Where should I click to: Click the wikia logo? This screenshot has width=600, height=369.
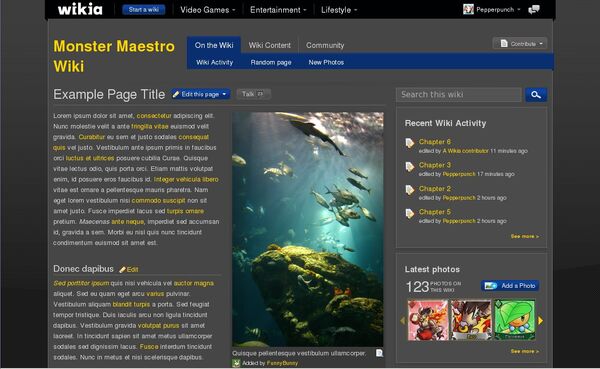click(80, 9)
